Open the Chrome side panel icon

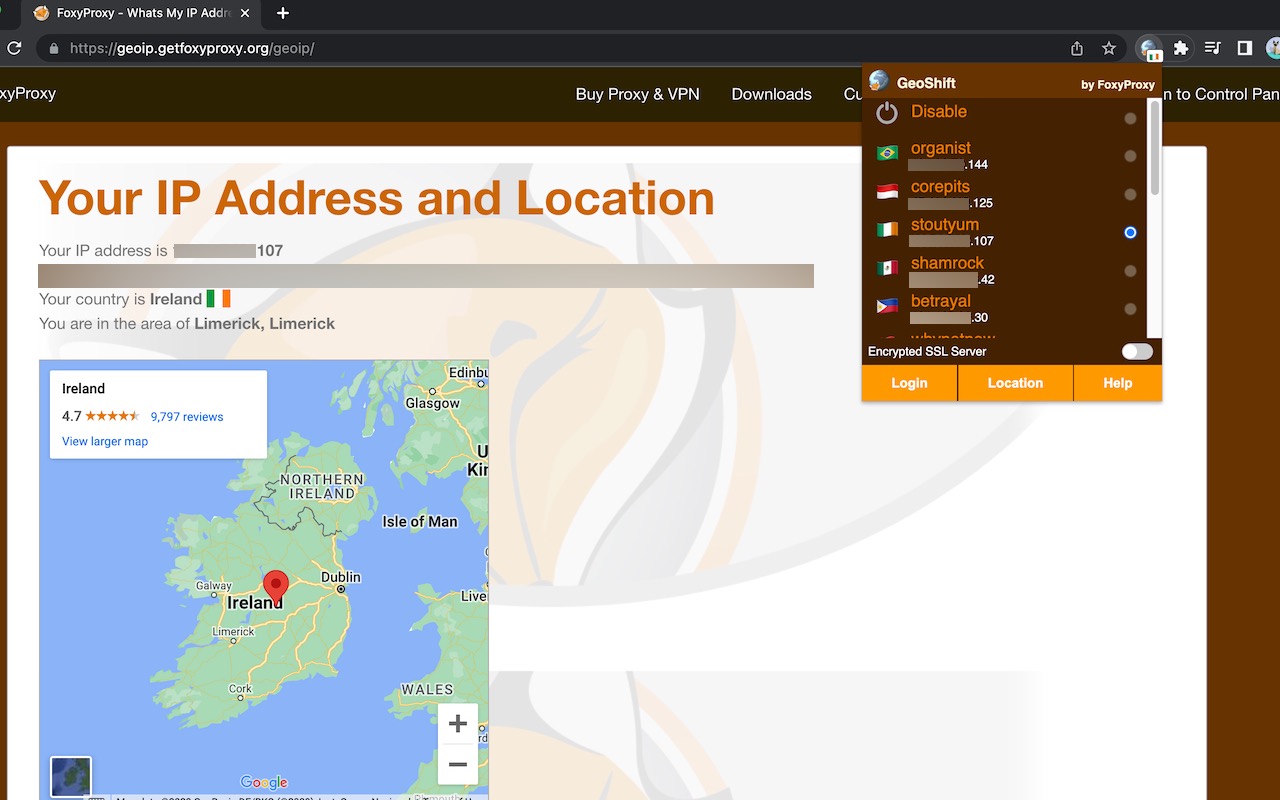1245,48
